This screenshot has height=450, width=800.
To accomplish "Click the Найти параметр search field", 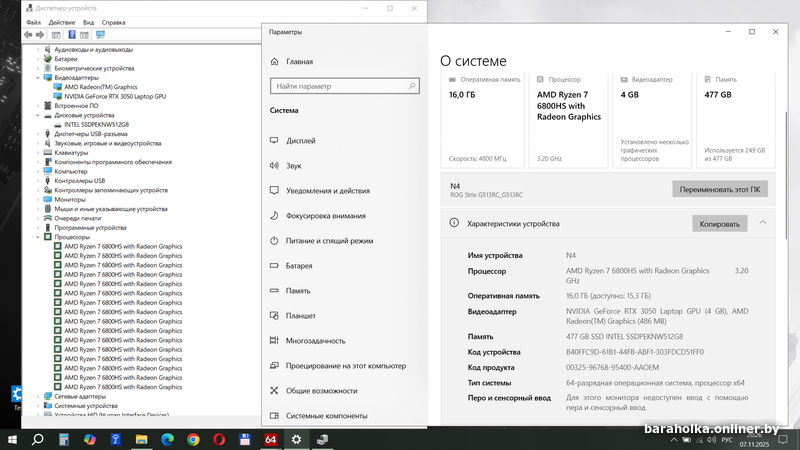I will pyautogui.click(x=335, y=86).
